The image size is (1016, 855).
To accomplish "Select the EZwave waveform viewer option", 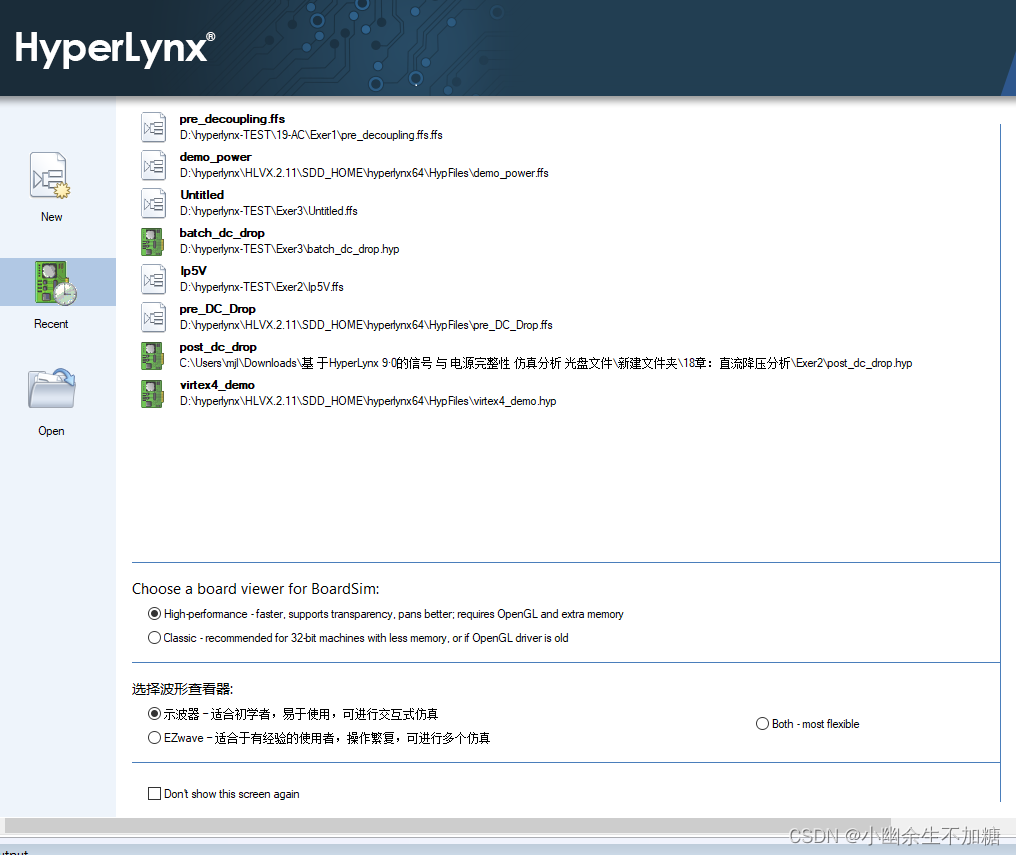I will 155,737.
